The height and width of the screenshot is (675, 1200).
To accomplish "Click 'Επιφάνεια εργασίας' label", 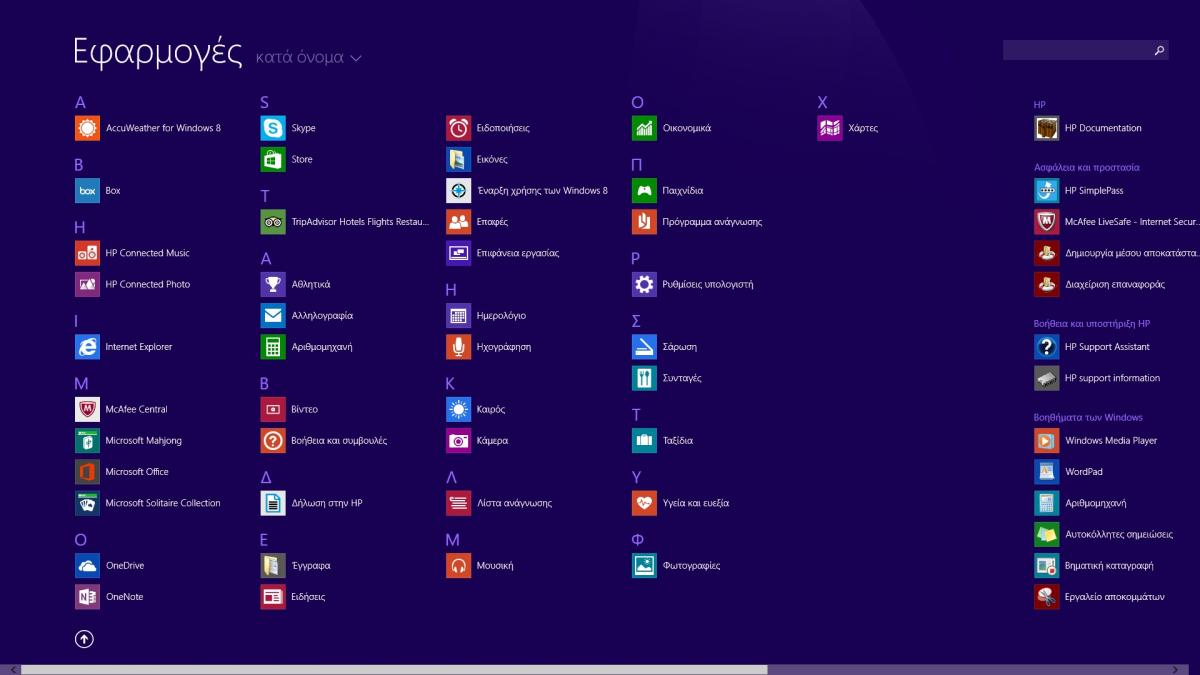I will (x=518, y=253).
